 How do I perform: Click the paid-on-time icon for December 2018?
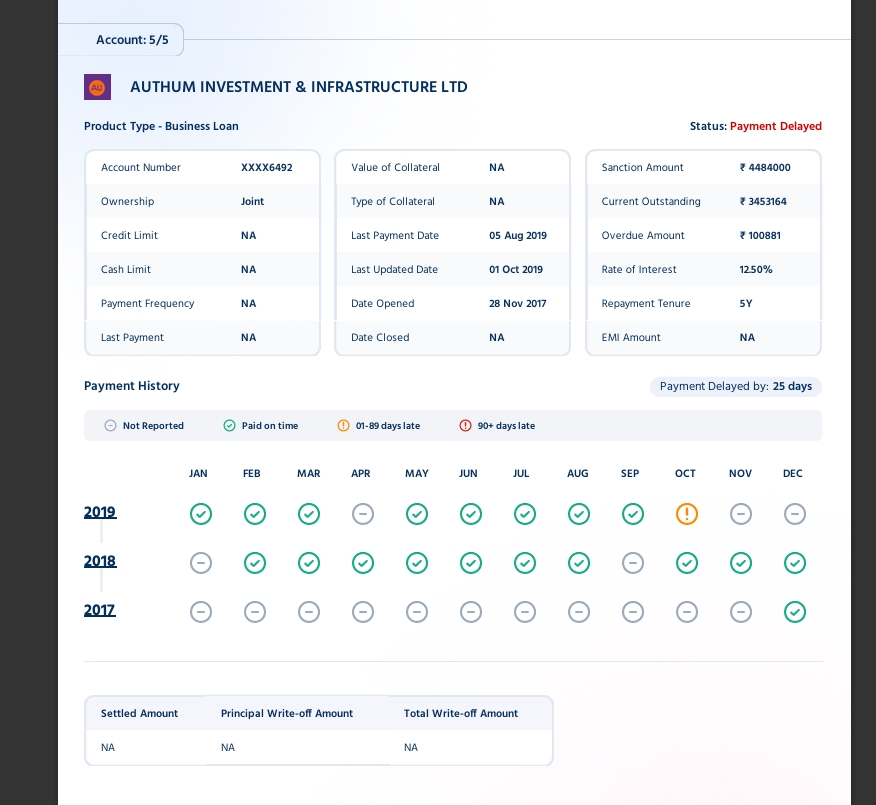coord(794,563)
